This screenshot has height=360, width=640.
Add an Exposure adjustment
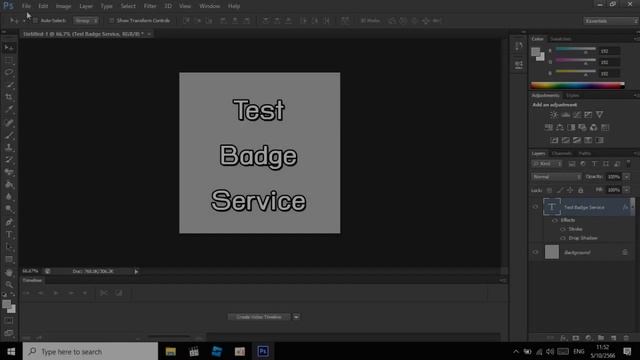pyautogui.click(x=588, y=115)
